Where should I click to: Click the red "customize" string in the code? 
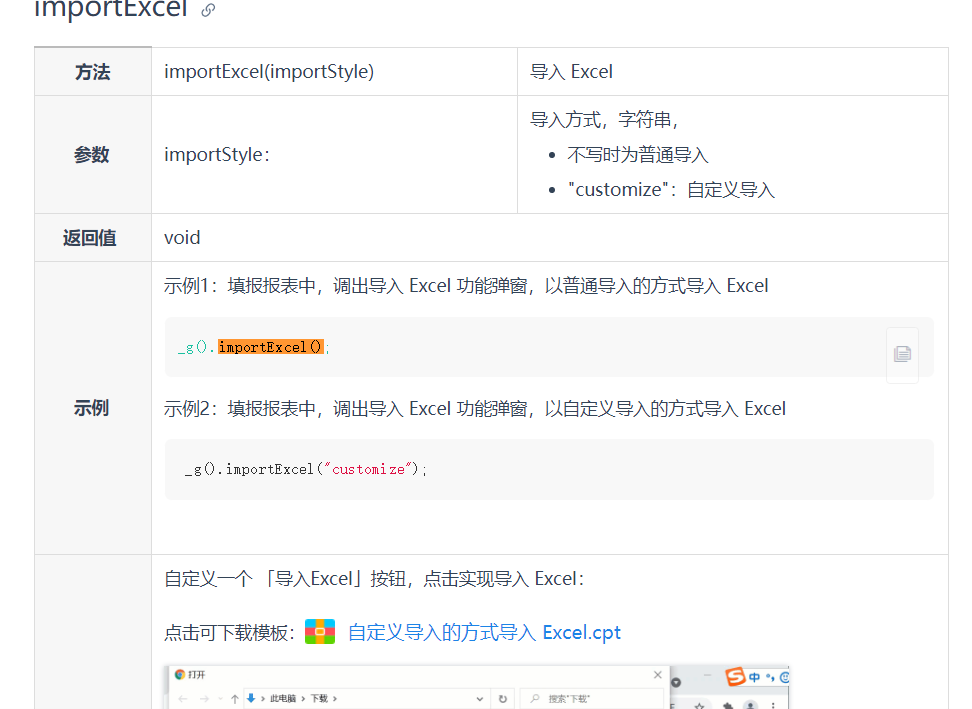[368, 469]
